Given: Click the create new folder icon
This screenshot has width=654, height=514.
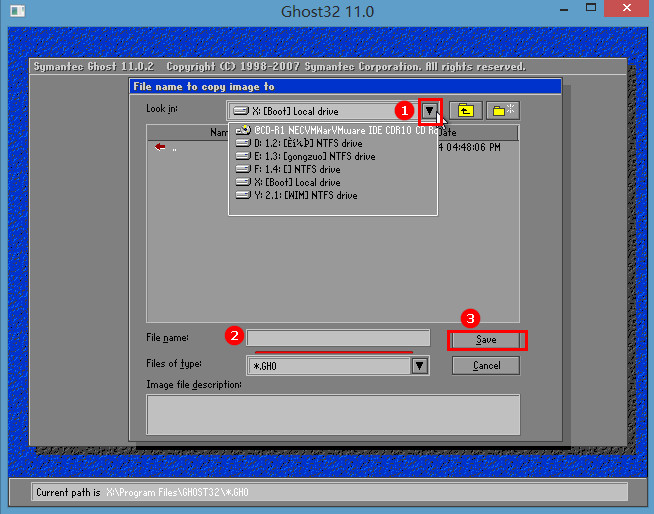Looking at the screenshot, I should [x=503, y=111].
